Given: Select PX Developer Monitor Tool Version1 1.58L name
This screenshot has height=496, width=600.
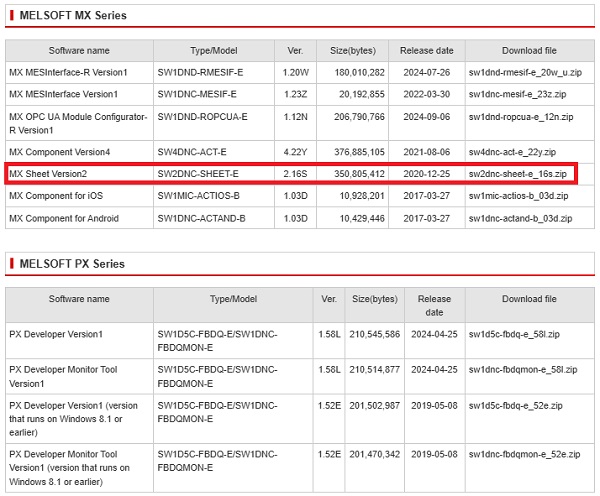Looking at the screenshot, I should click(x=63, y=376).
